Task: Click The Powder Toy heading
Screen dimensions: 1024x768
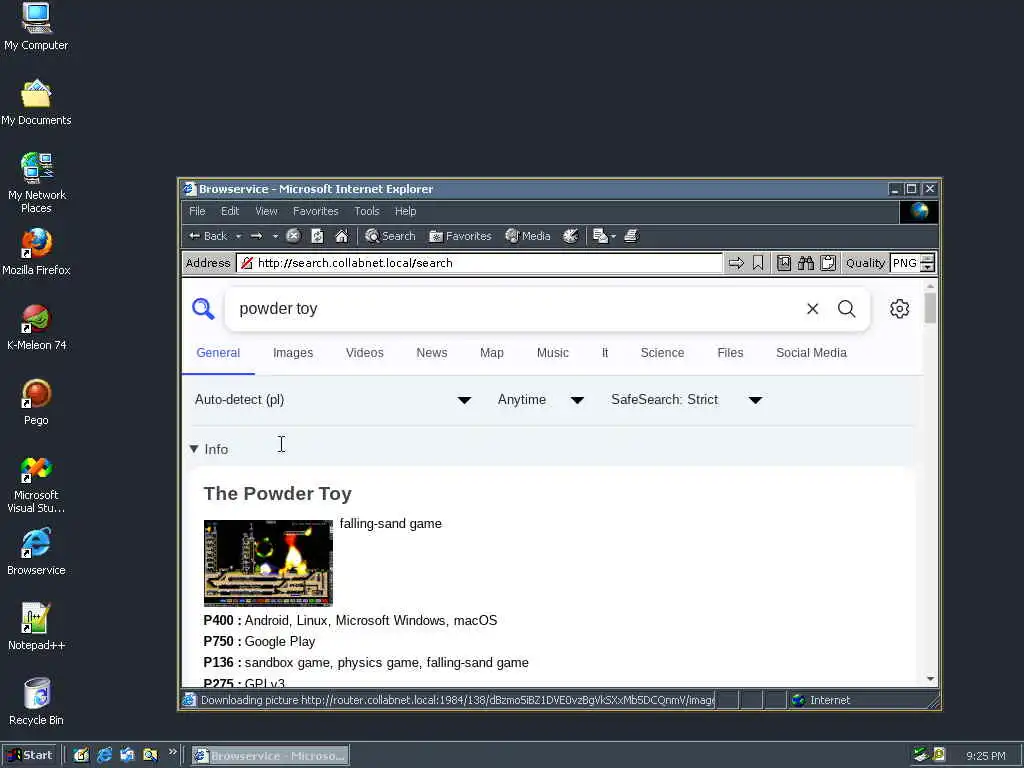Action: tap(278, 494)
